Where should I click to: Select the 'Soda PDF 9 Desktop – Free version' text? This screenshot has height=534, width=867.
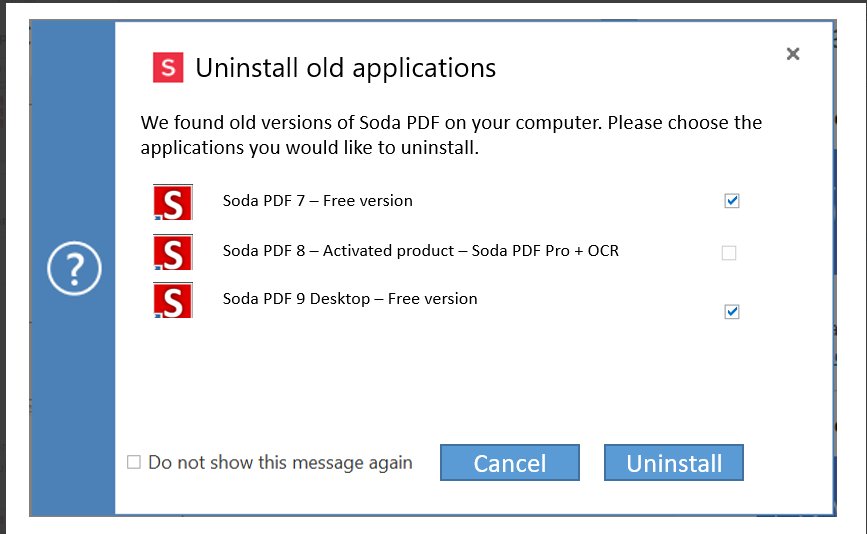(350, 299)
